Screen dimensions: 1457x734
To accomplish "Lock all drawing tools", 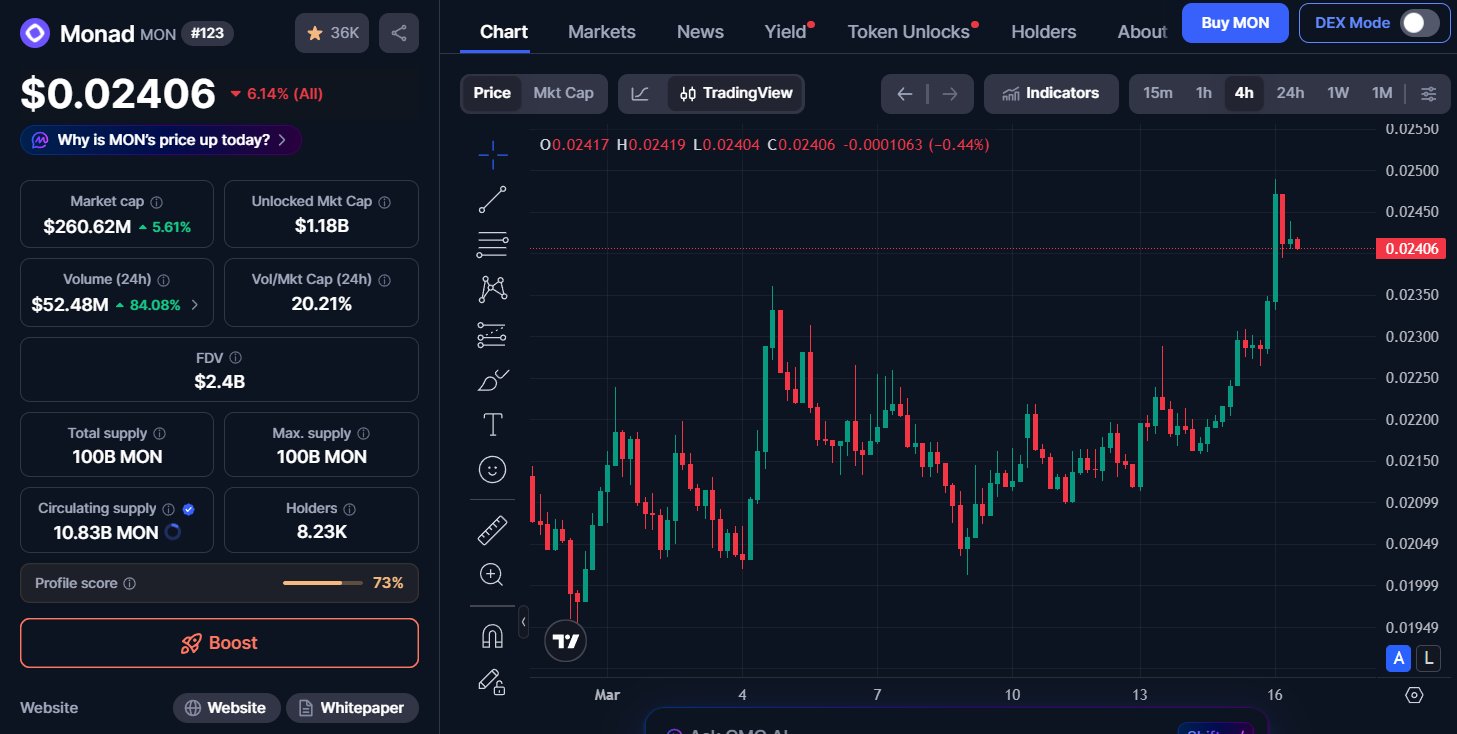I will coord(492,681).
